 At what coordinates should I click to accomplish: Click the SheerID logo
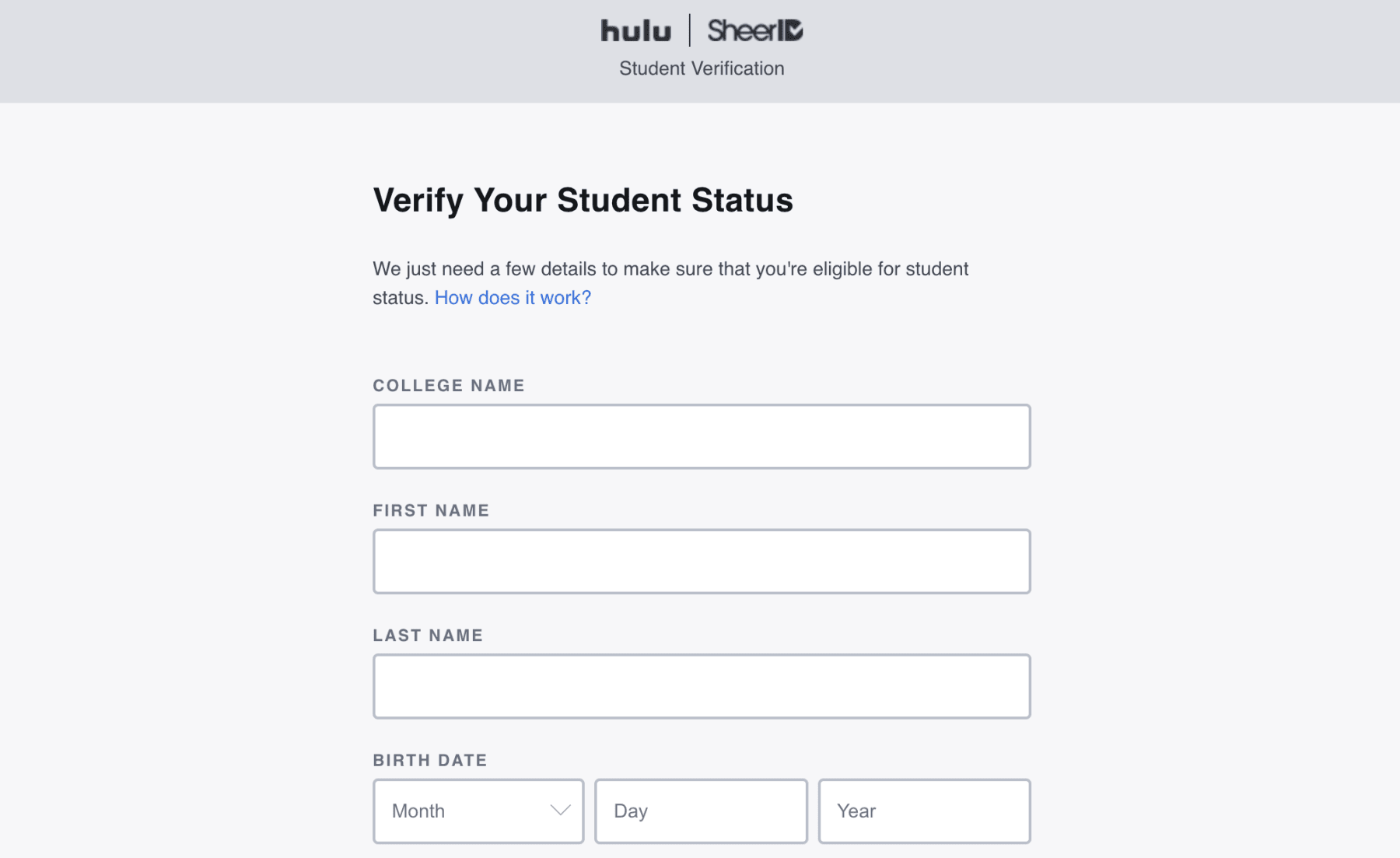[x=754, y=31]
